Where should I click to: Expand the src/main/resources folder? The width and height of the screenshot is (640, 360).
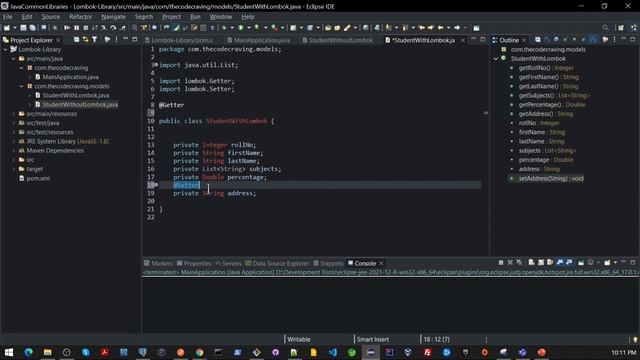[13, 114]
